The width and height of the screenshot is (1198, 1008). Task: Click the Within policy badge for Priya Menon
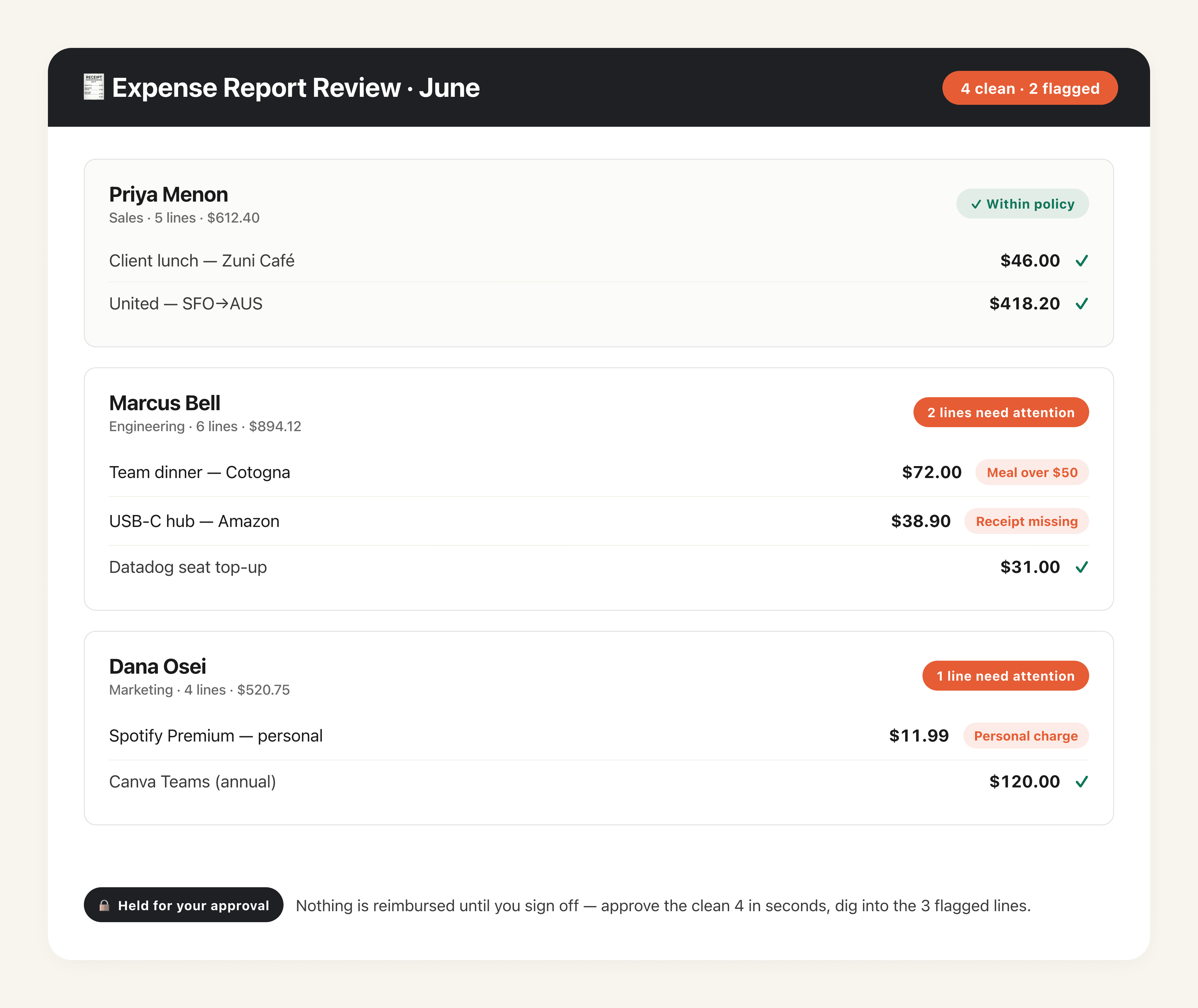pos(1023,204)
